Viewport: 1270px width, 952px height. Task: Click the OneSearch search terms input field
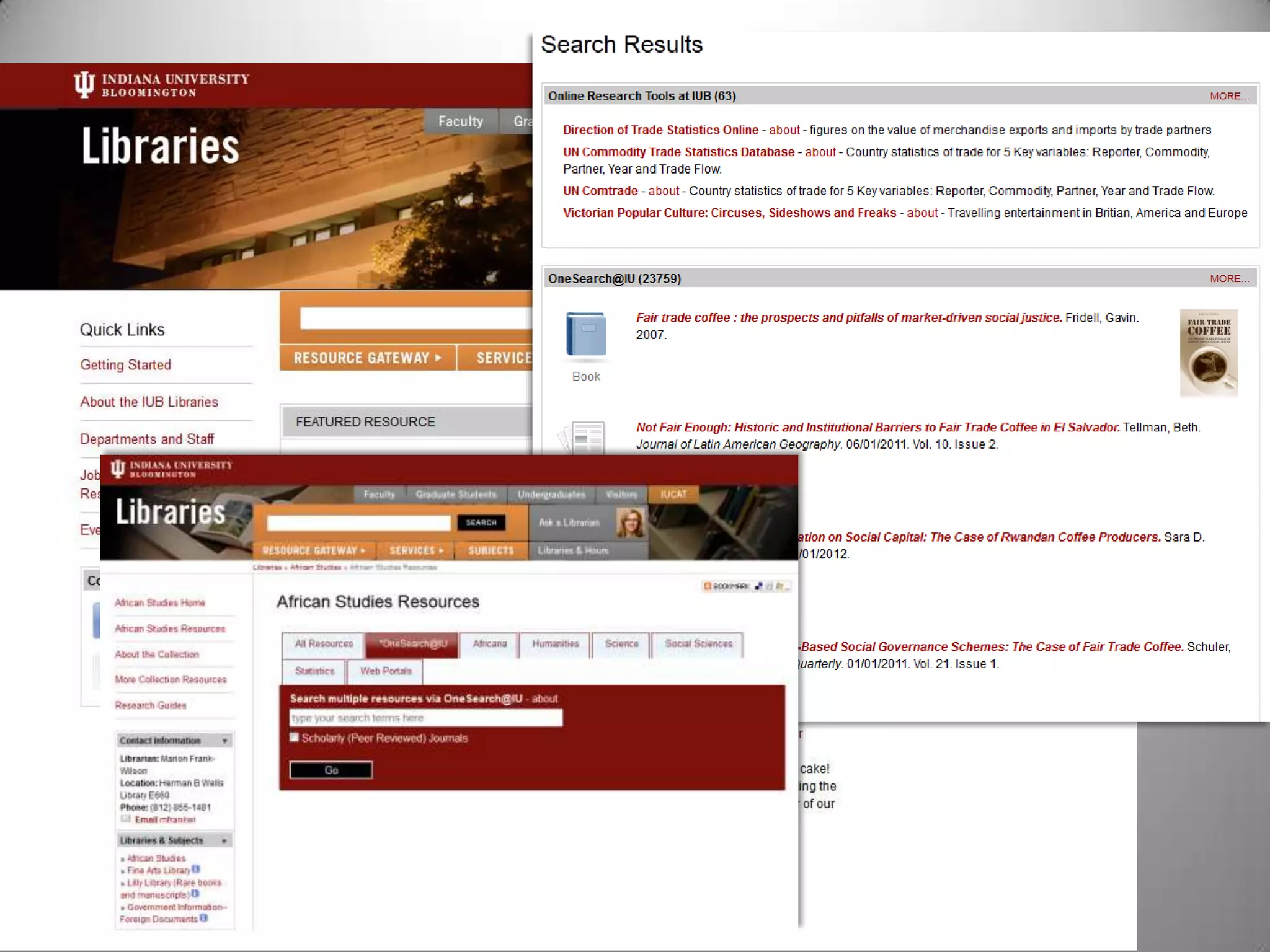tap(426, 718)
